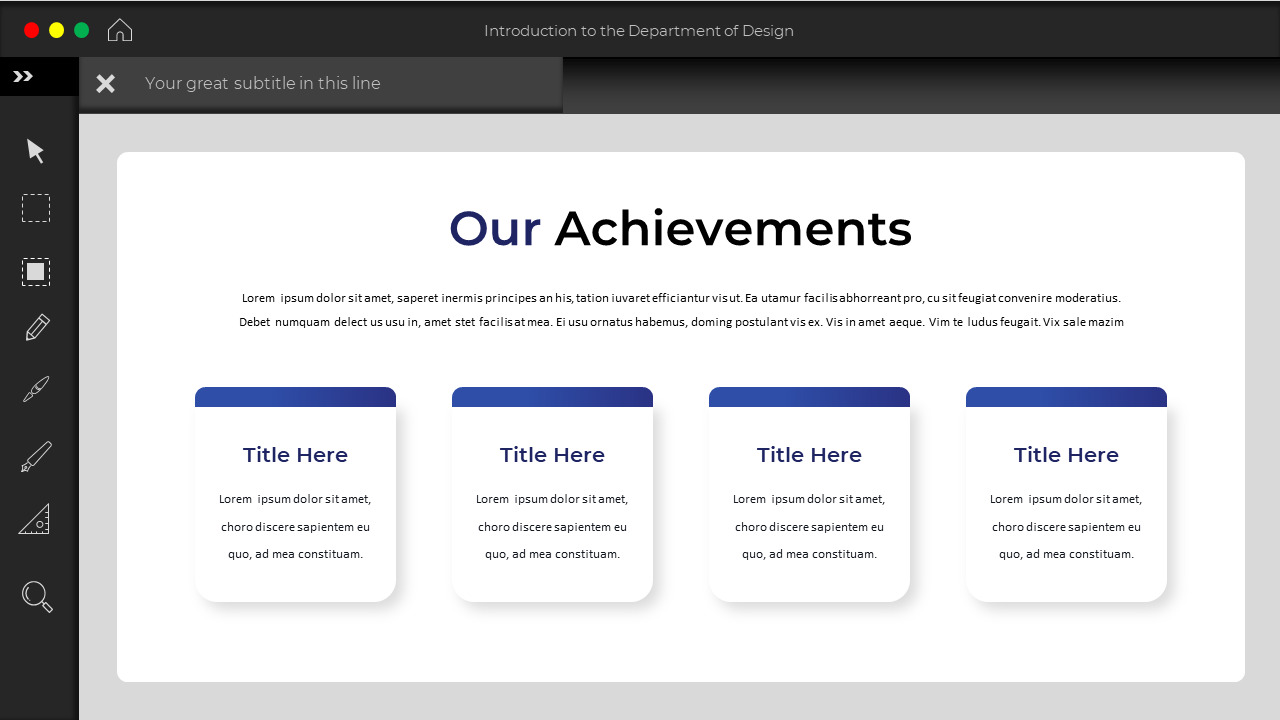1280x720 pixels.
Task: Select the arrow selection tool
Action: click(x=35, y=150)
